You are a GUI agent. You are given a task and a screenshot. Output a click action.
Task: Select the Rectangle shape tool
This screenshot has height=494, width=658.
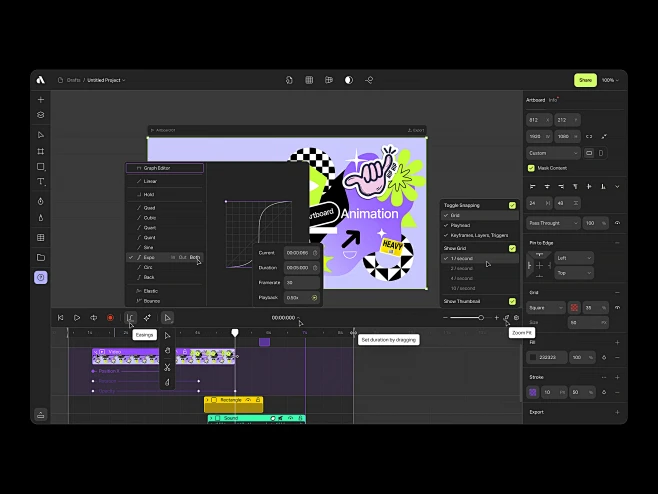click(x=41, y=166)
